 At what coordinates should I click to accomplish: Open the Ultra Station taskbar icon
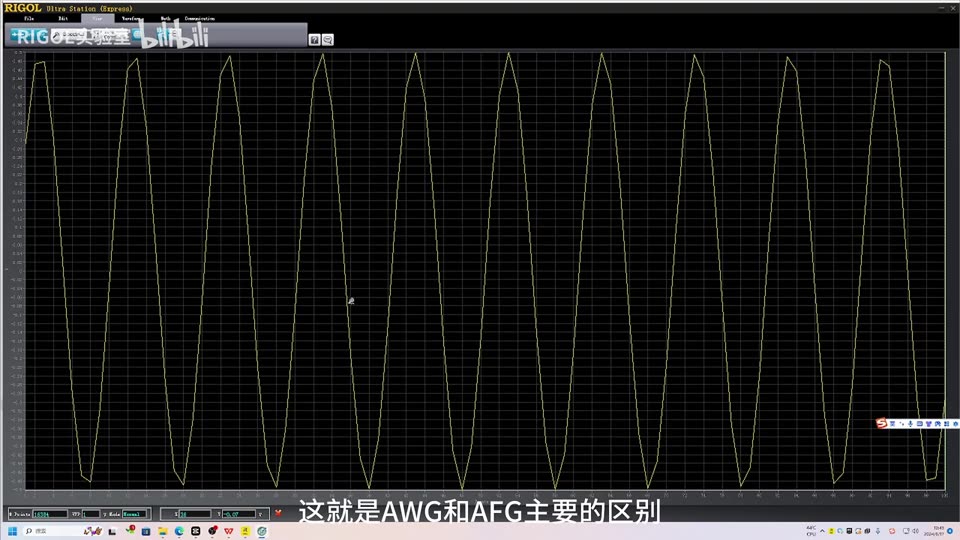[262, 531]
